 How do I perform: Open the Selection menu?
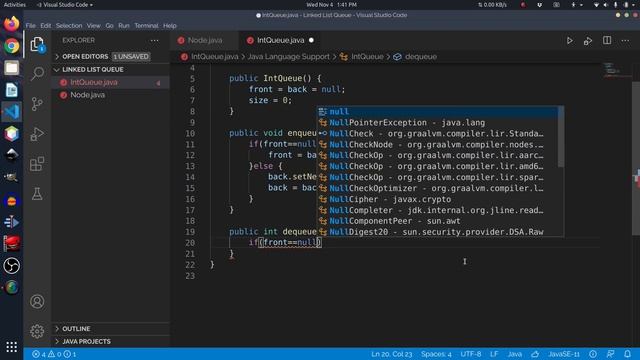coord(69,26)
